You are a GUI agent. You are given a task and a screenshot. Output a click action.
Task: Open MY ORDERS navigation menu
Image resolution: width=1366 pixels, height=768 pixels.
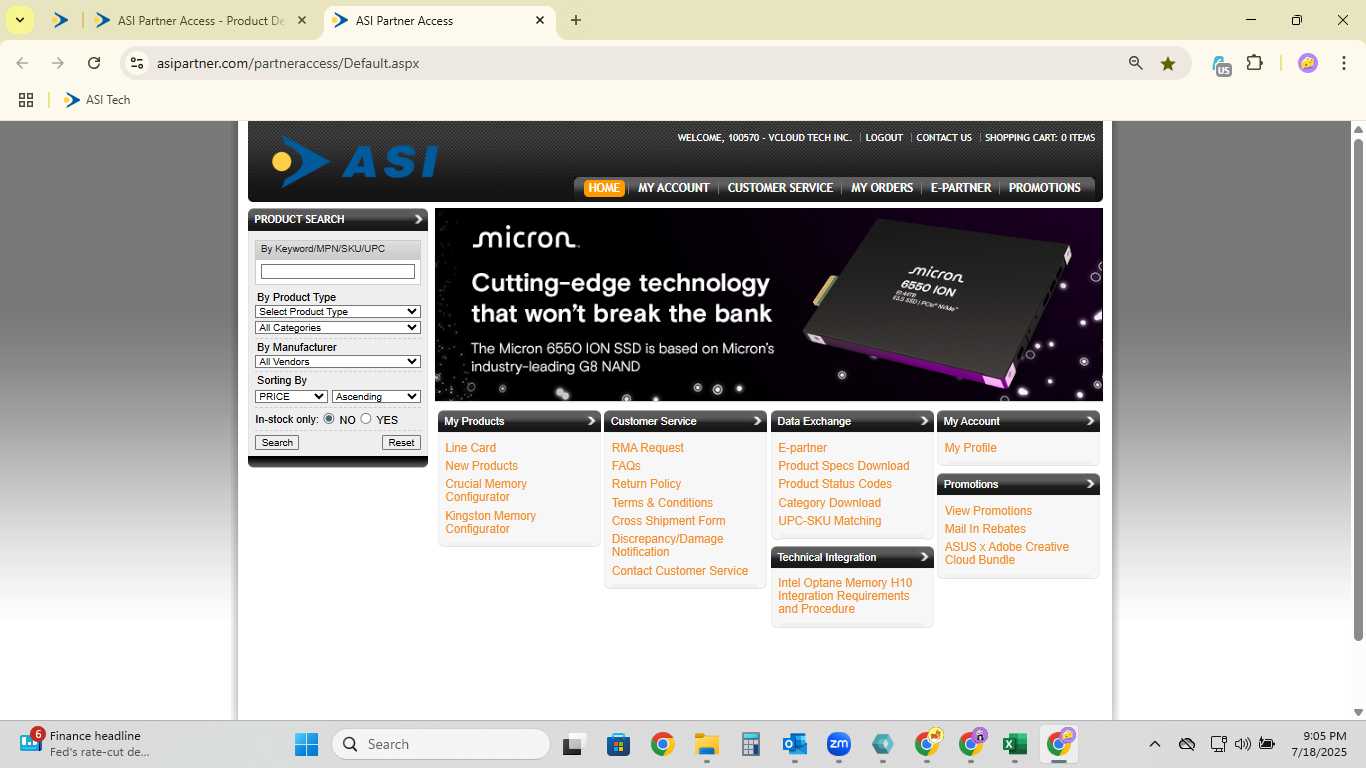pyautogui.click(x=882, y=188)
